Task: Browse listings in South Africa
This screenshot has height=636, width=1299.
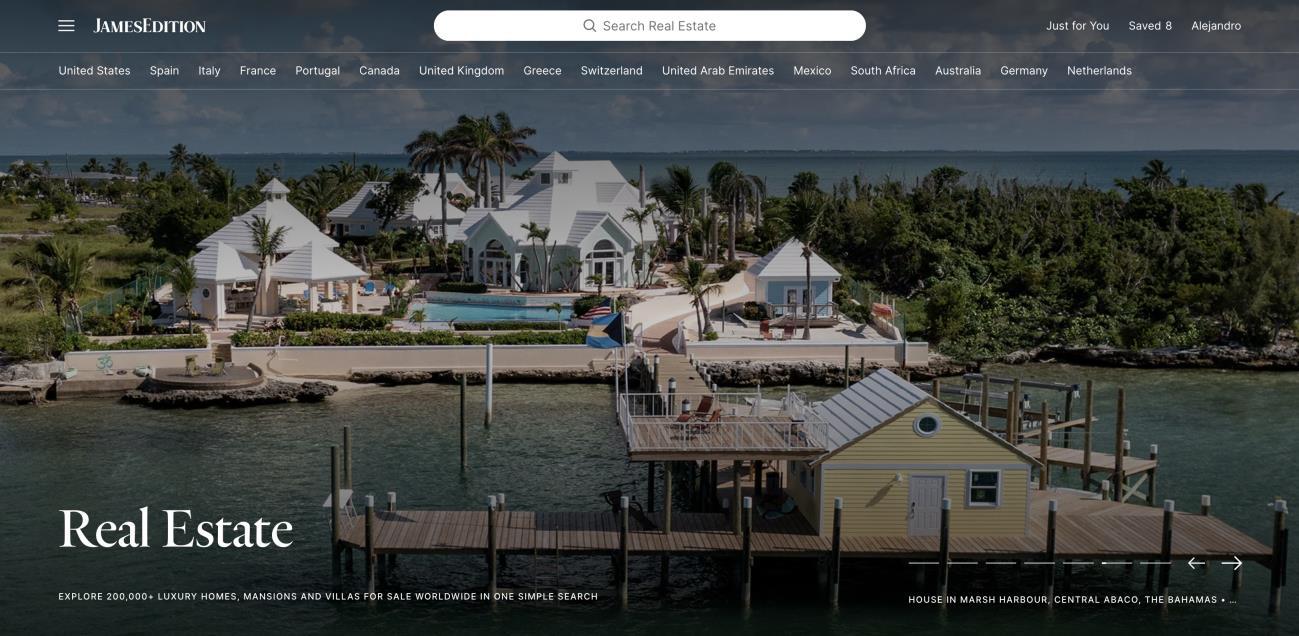Action: [x=883, y=71]
